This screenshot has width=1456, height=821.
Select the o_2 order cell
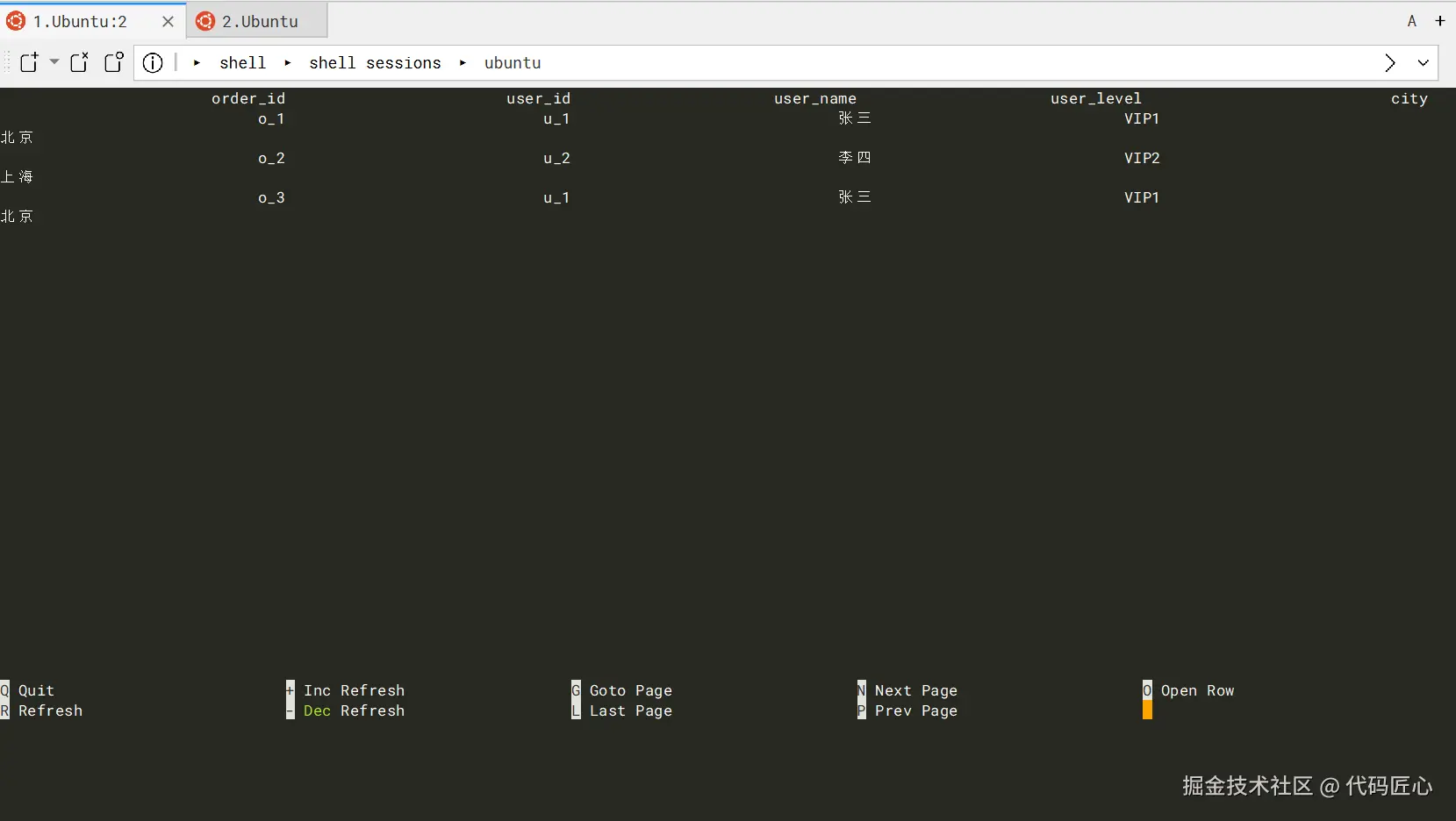(271, 159)
